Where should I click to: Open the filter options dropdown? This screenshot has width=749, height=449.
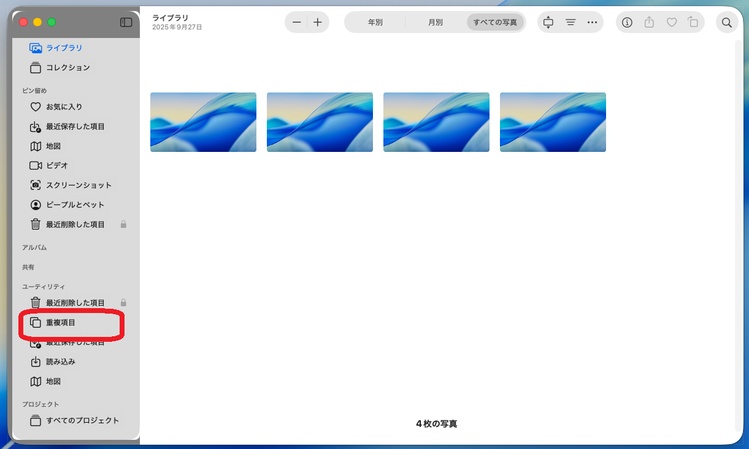(x=571, y=22)
